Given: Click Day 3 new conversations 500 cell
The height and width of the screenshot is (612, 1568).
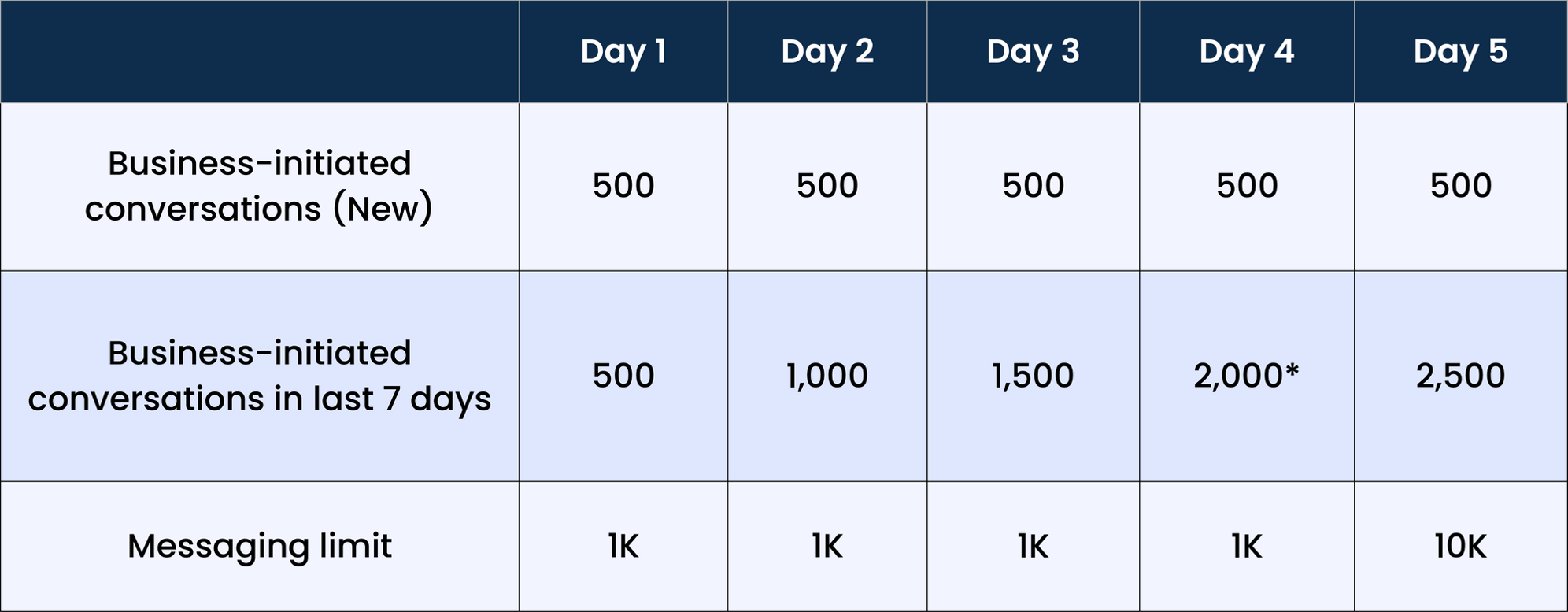Looking at the screenshot, I should point(1033,187).
